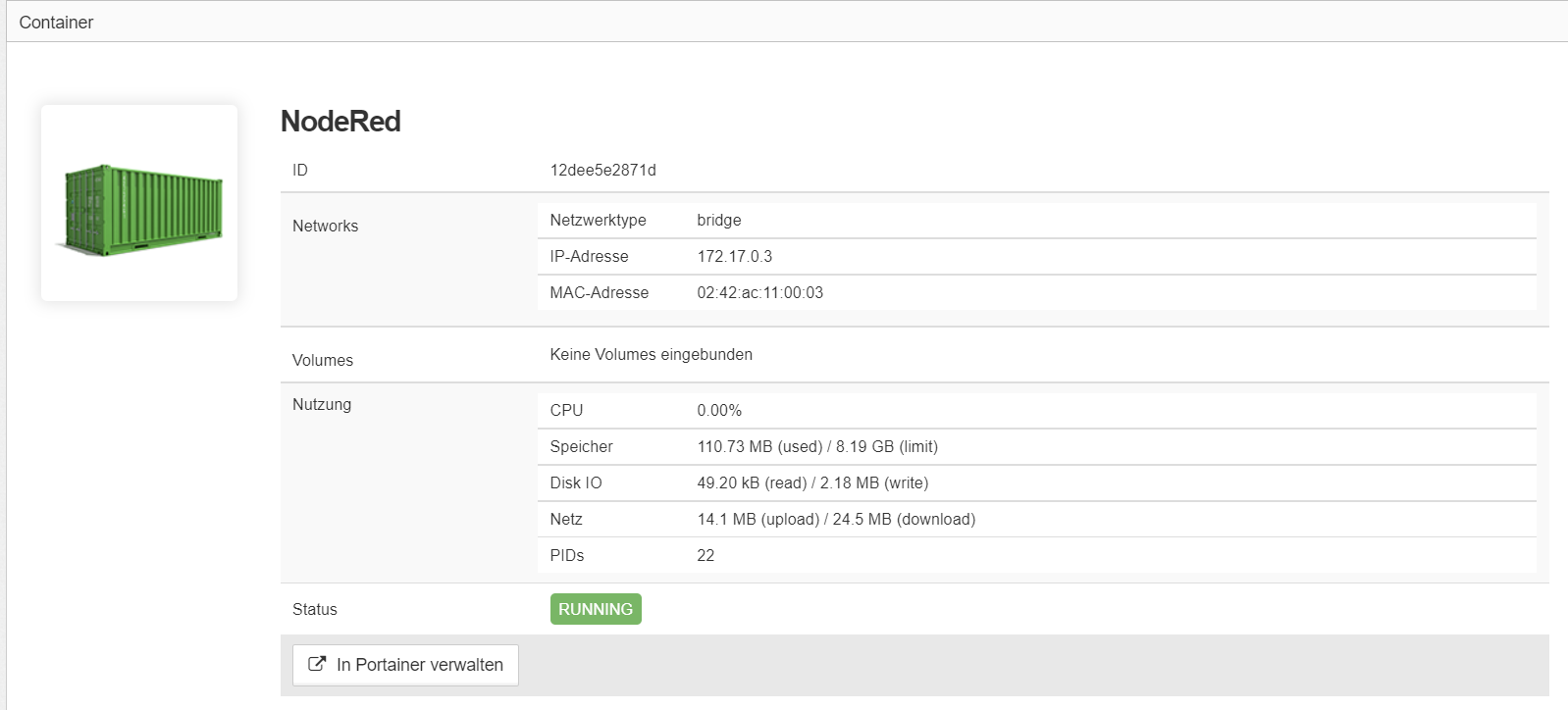Click the external link icon beside Portainer
The image size is (1568, 710).
tap(317, 664)
